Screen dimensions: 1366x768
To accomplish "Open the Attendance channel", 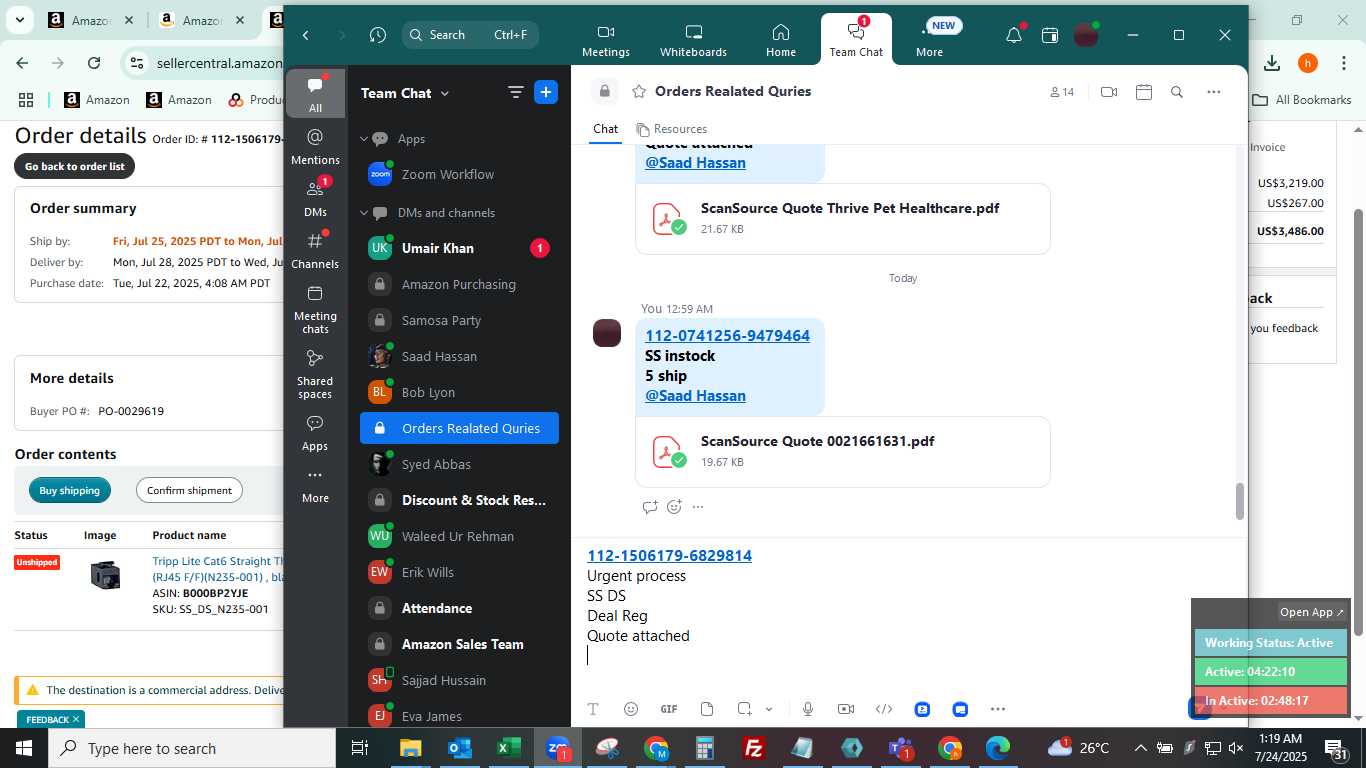I will (459, 608).
